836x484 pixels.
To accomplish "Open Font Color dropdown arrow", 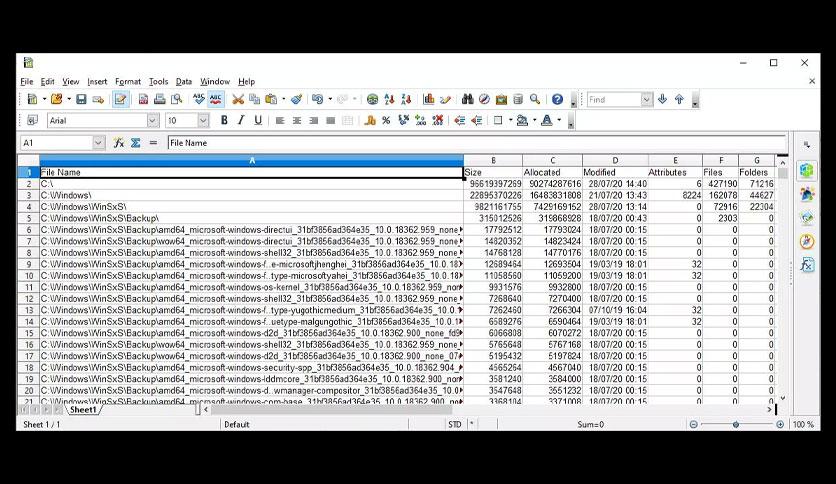I will [x=559, y=120].
